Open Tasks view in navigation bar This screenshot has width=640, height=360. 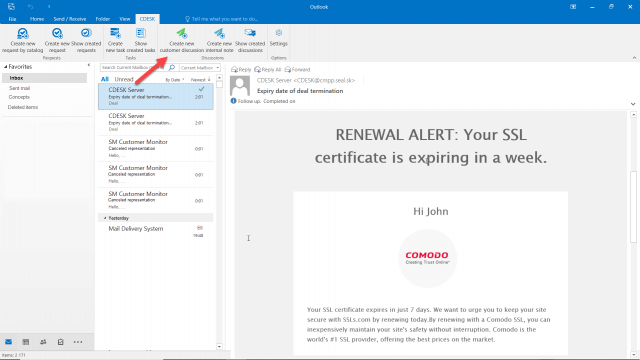point(60,342)
